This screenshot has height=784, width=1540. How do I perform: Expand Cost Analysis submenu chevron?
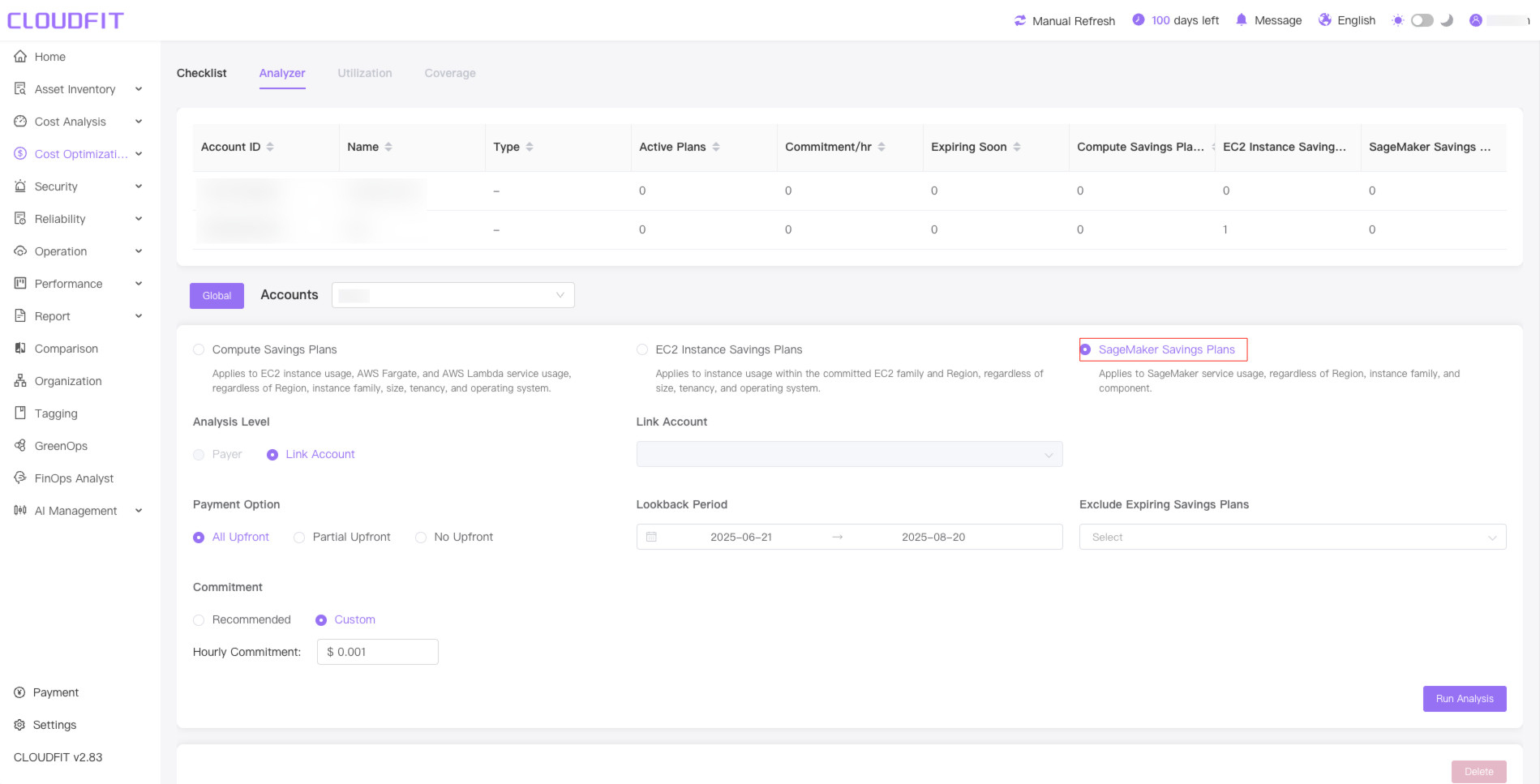click(x=139, y=122)
